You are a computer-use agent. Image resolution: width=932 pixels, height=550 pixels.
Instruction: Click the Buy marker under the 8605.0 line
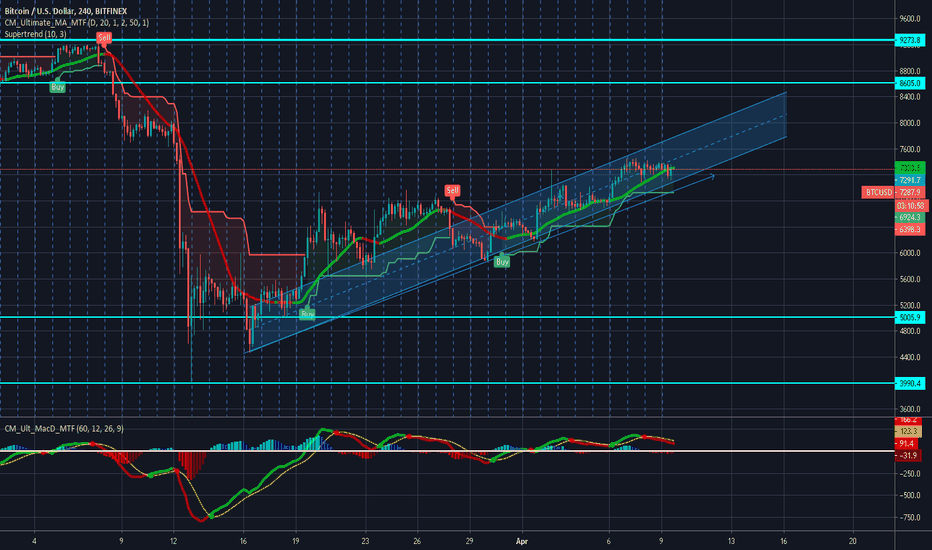[58, 87]
